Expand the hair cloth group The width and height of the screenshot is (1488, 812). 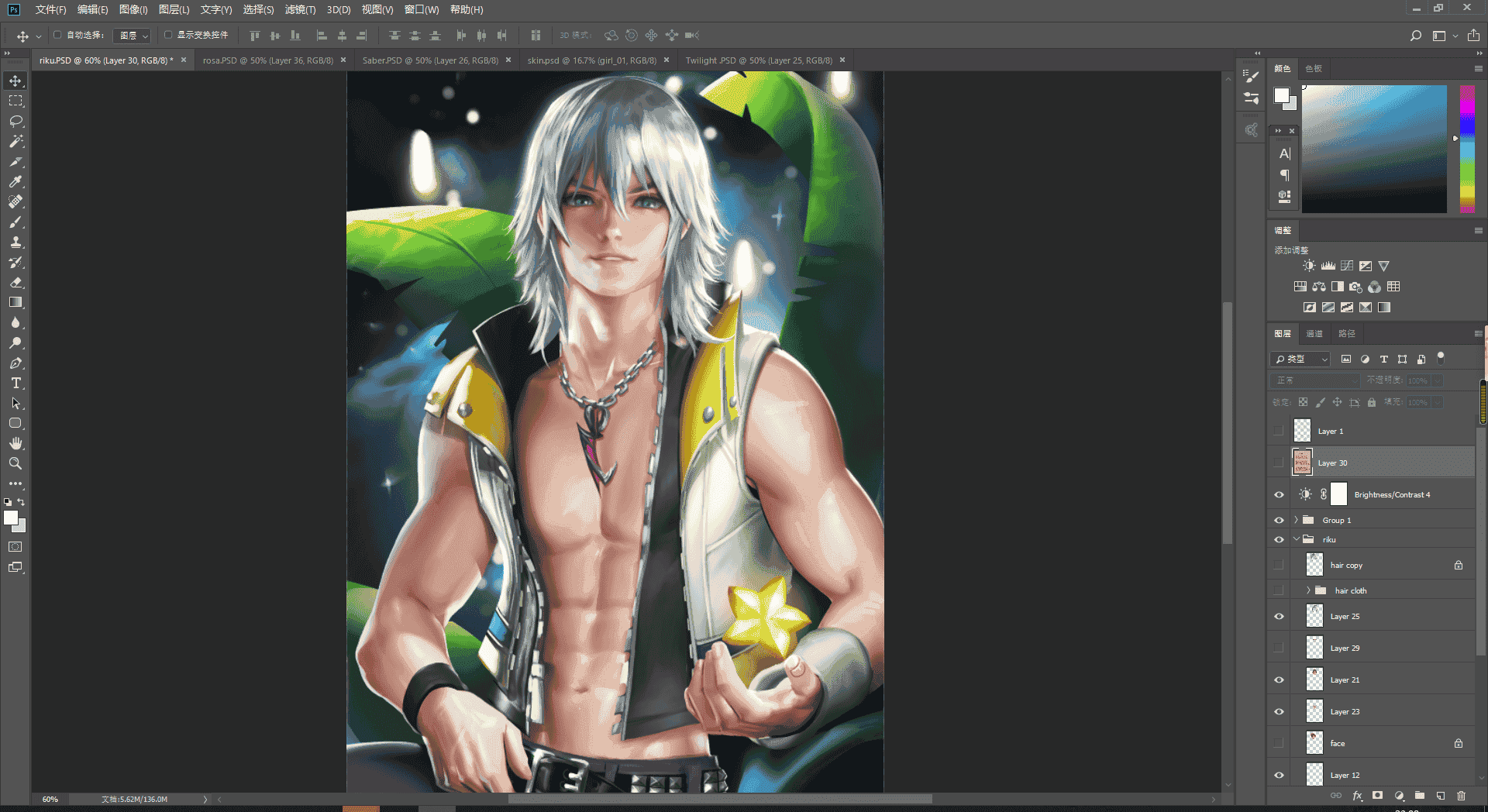1308,590
